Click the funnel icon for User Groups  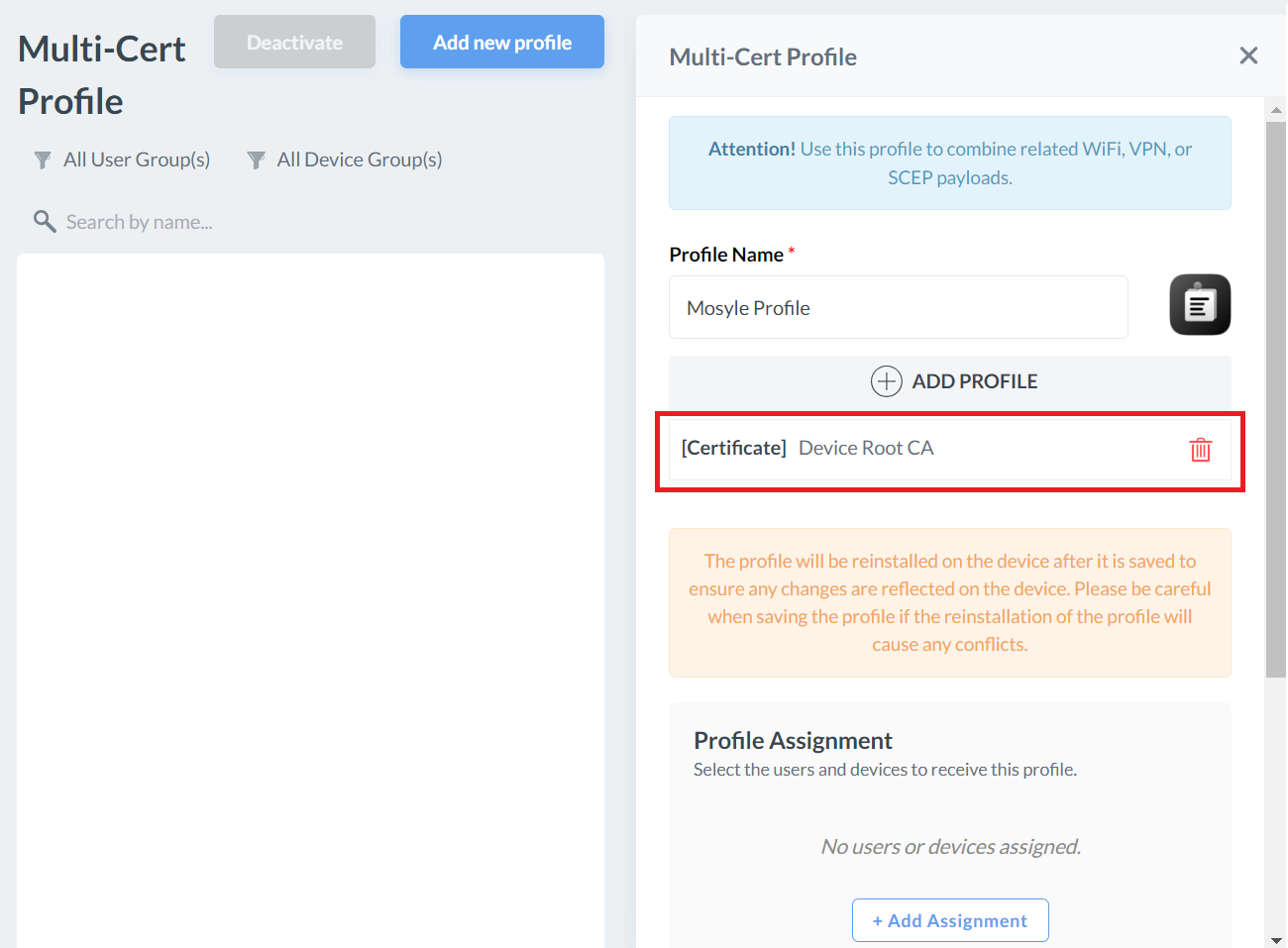pos(43,160)
